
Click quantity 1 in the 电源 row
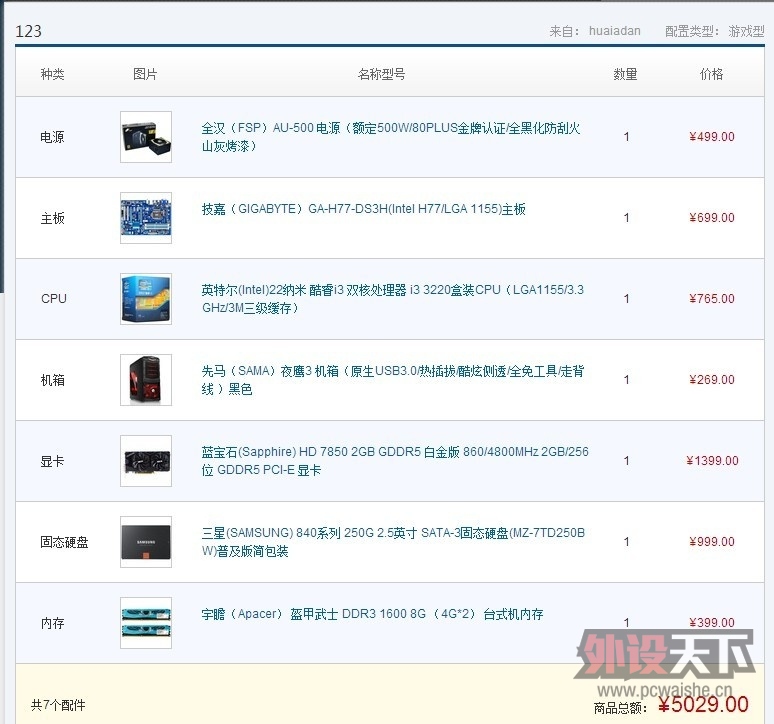pyautogui.click(x=626, y=137)
